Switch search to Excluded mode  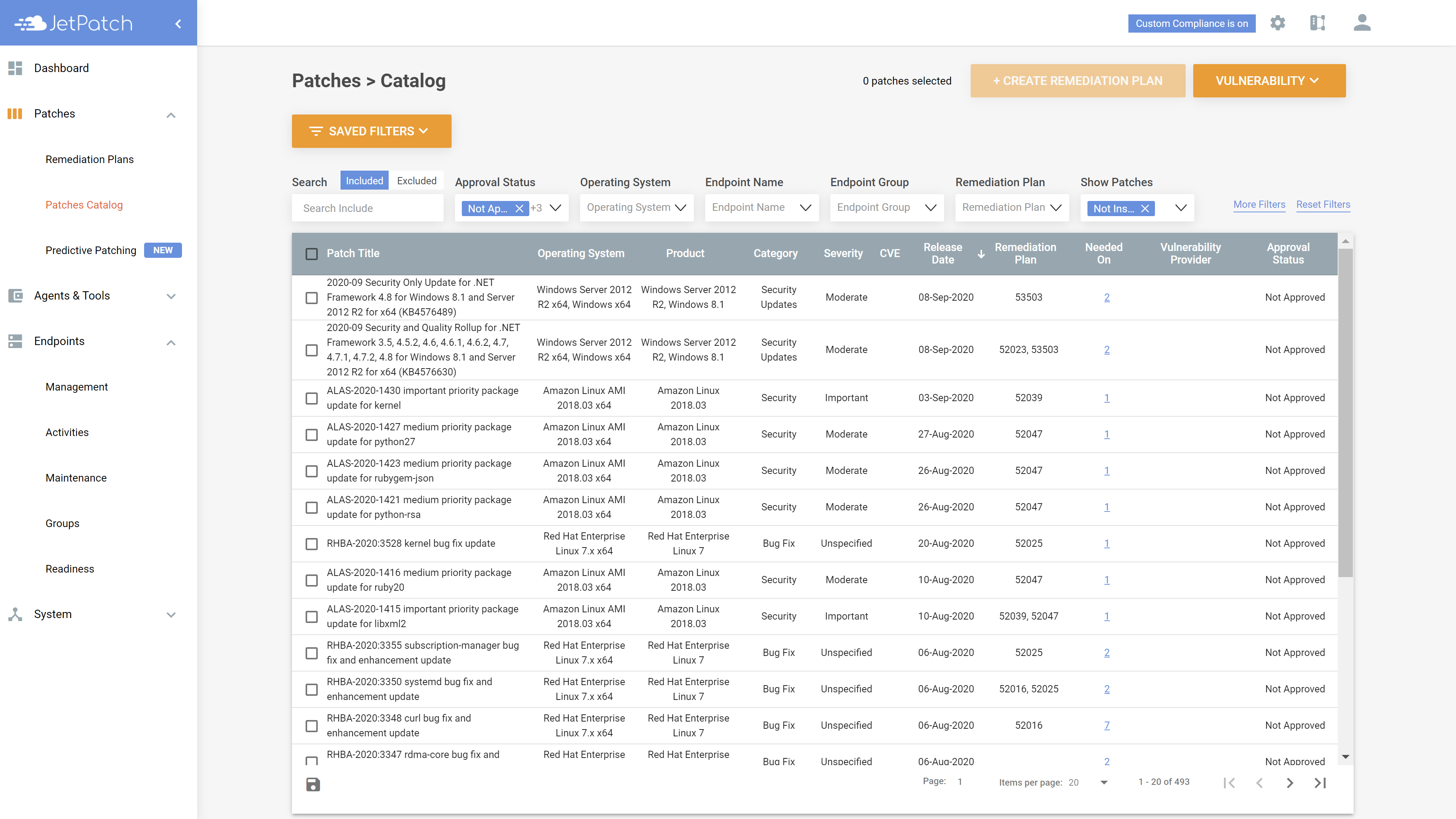pos(417,181)
